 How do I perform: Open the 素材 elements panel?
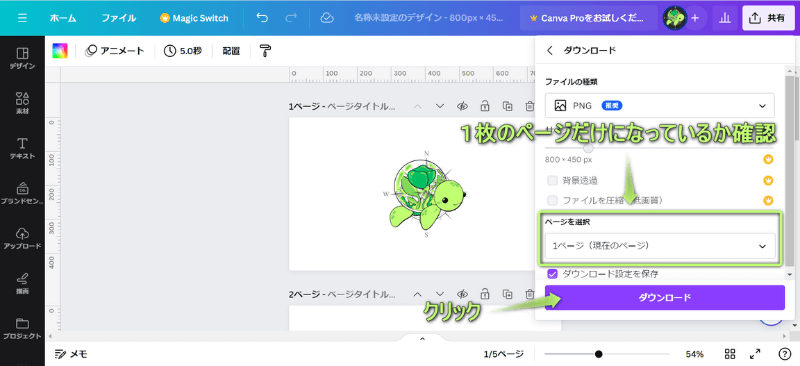coord(22,103)
